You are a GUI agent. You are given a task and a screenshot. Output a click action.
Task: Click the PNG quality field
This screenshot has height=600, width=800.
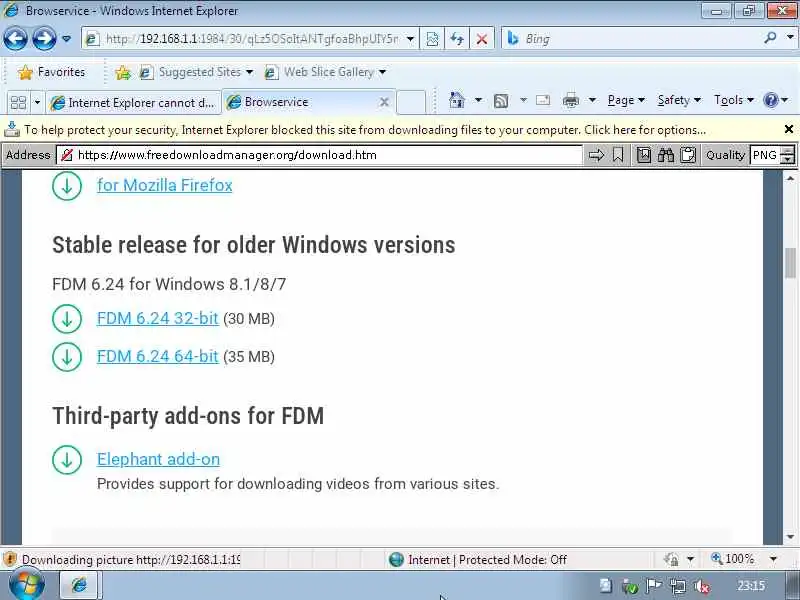coord(765,155)
